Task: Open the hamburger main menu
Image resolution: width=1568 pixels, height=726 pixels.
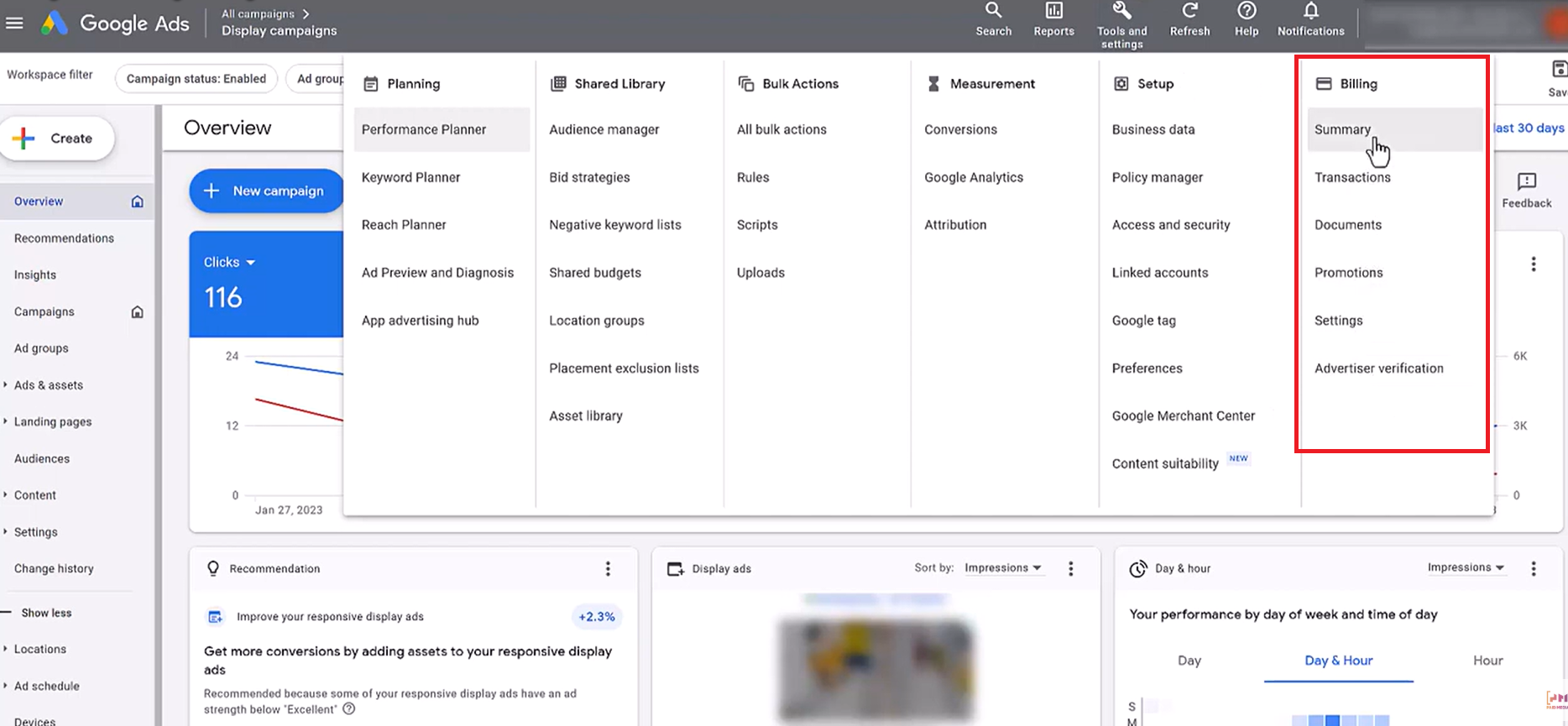Action: click(14, 23)
